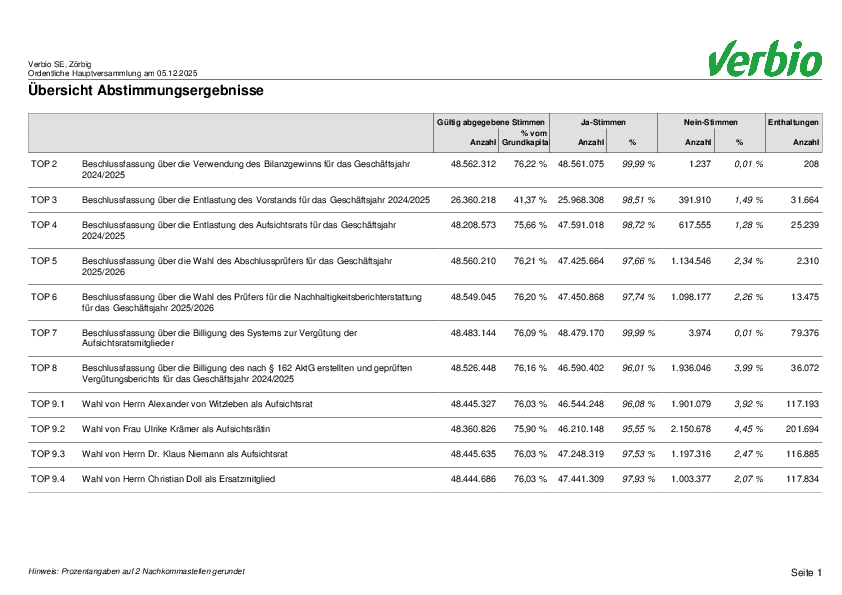Select the TOP 2 row label
Viewport: 842px width, 595px height.
pyautogui.click(x=44, y=163)
